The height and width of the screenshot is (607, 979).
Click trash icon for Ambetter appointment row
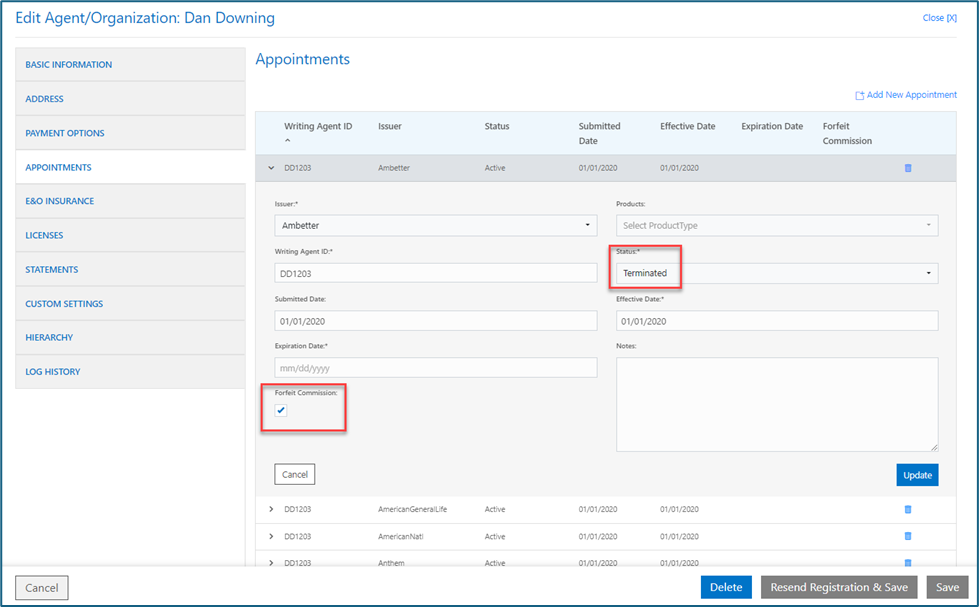tap(908, 168)
